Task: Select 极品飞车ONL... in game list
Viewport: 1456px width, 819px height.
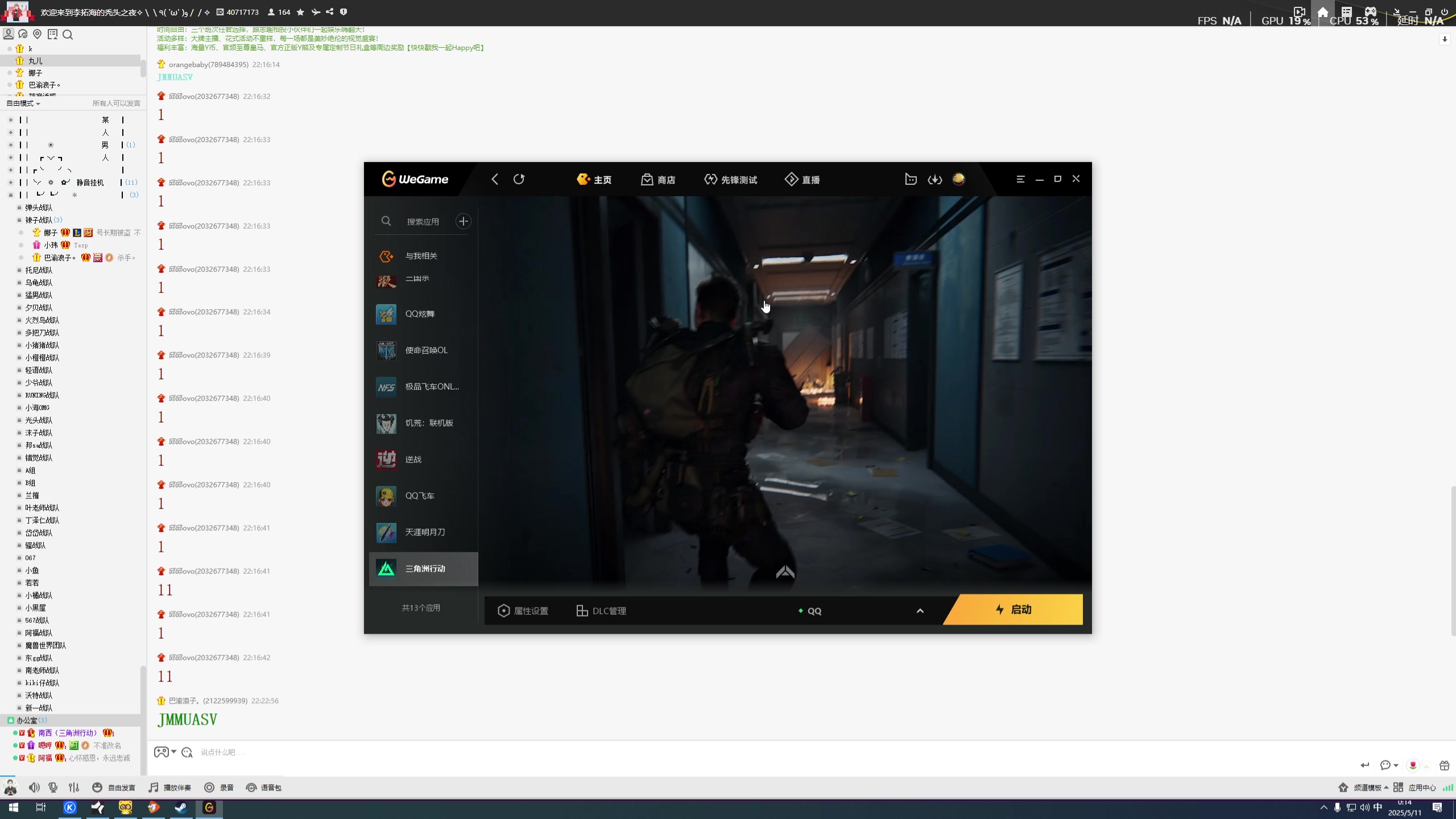Action: [424, 387]
